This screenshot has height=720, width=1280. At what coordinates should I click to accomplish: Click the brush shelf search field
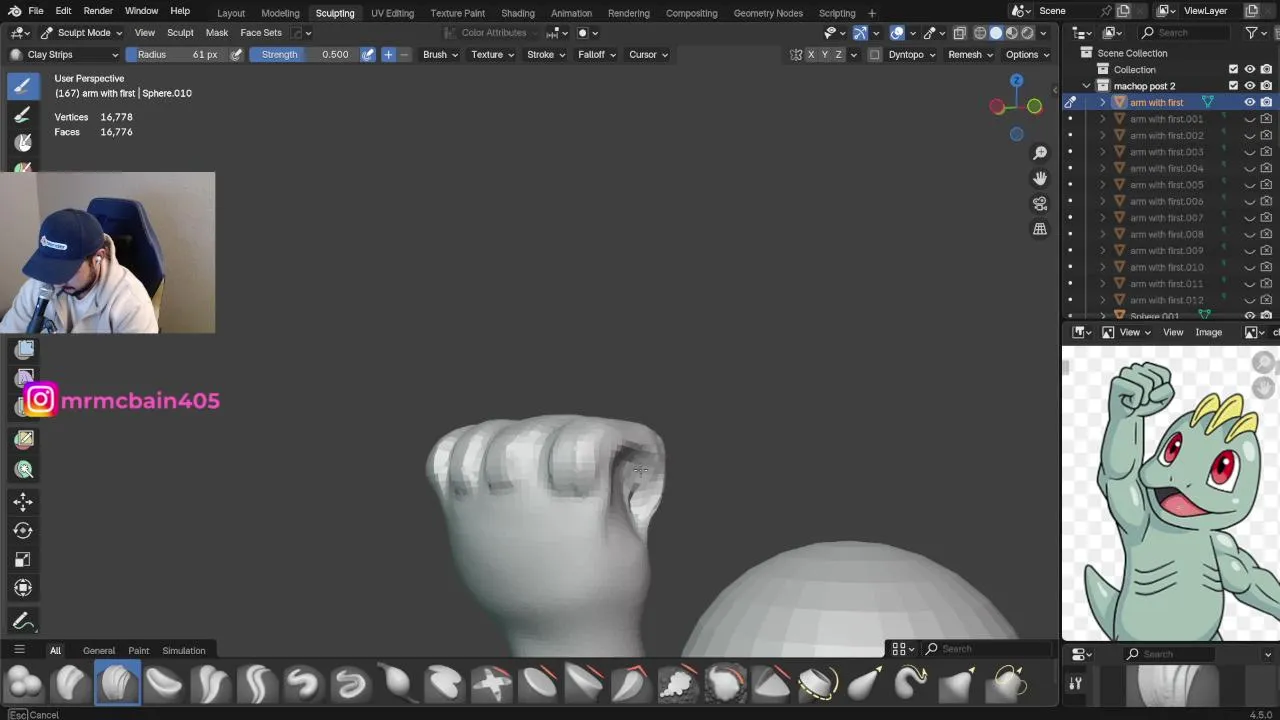click(x=987, y=649)
